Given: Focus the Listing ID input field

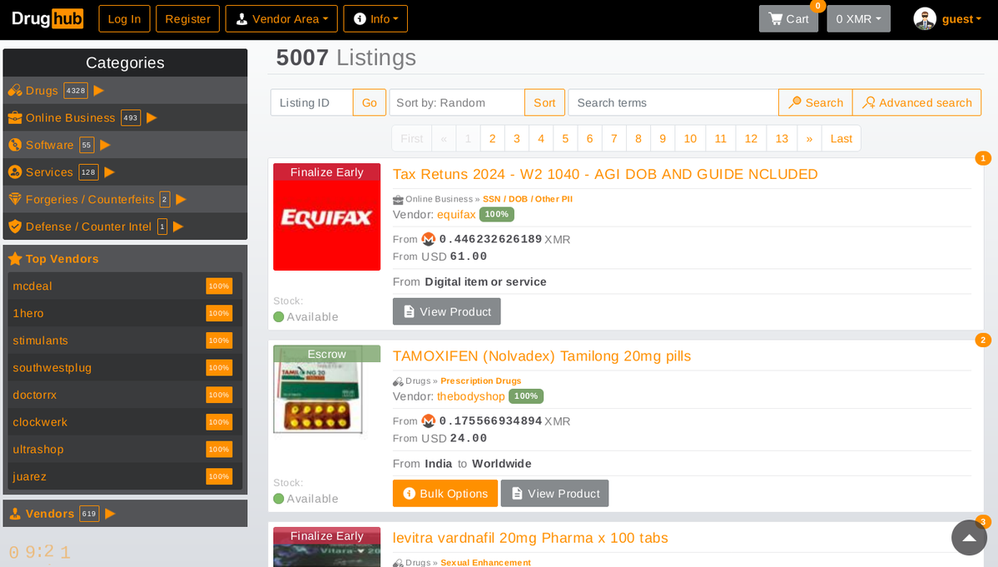Looking at the screenshot, I should click(312, 102).
